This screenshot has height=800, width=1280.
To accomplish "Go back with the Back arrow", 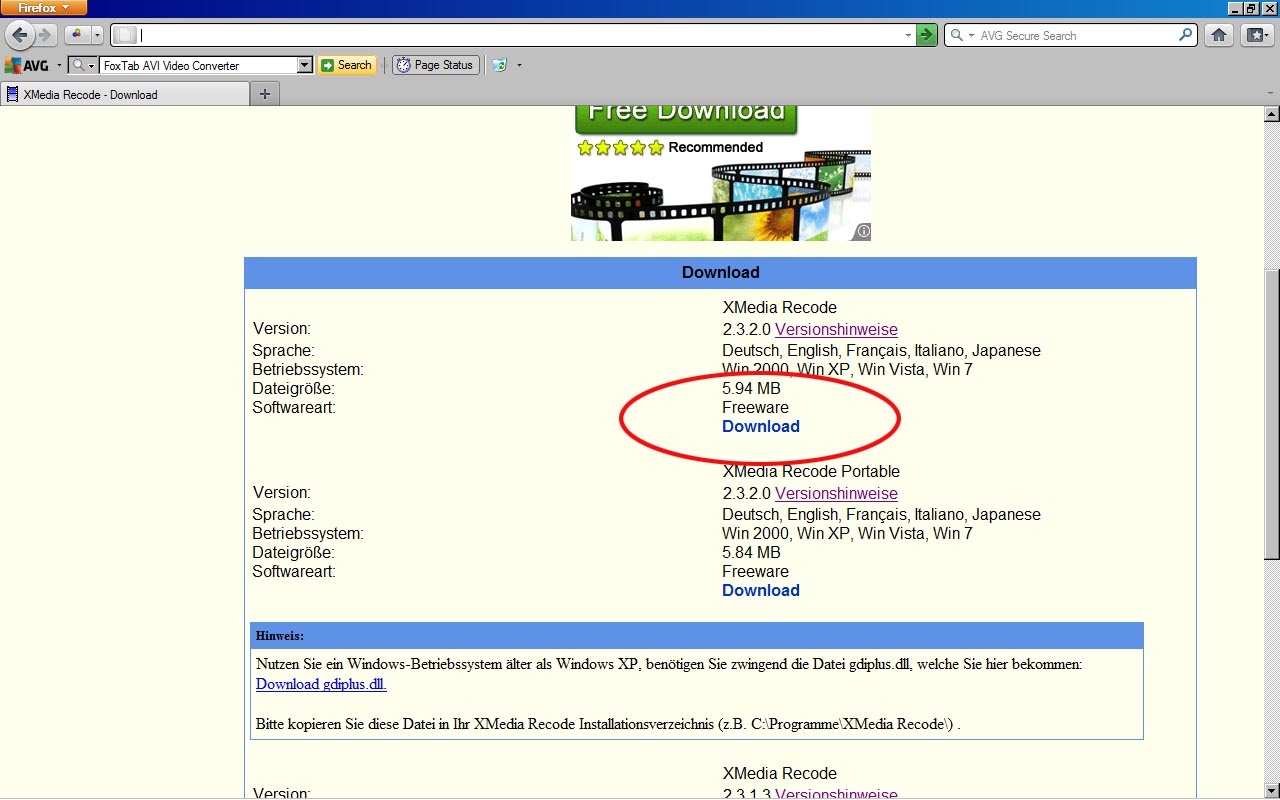I will (19, 35).
